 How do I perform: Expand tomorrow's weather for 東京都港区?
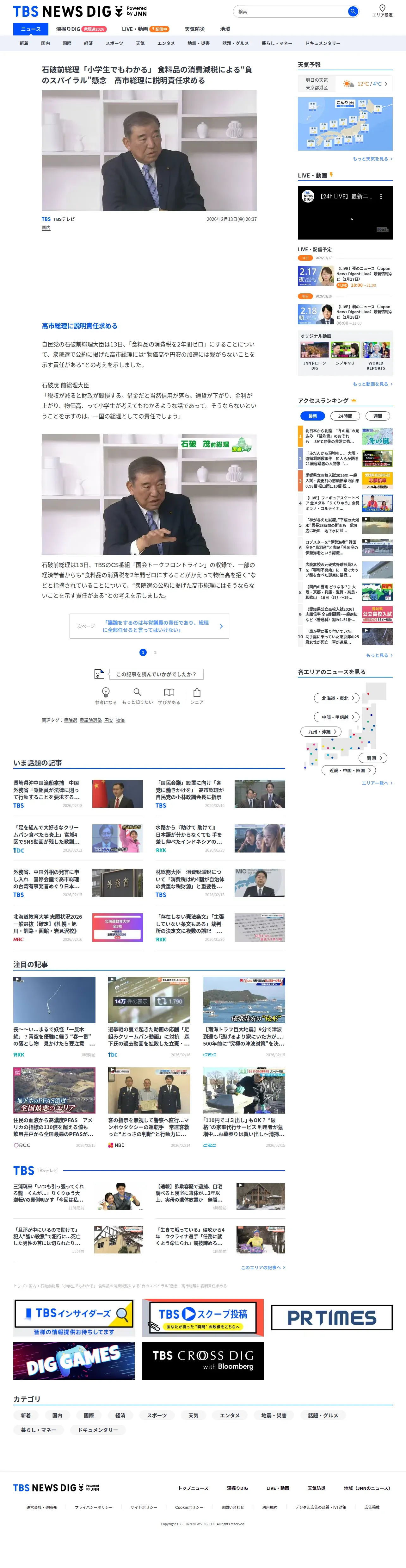click(x=345, y=84)
